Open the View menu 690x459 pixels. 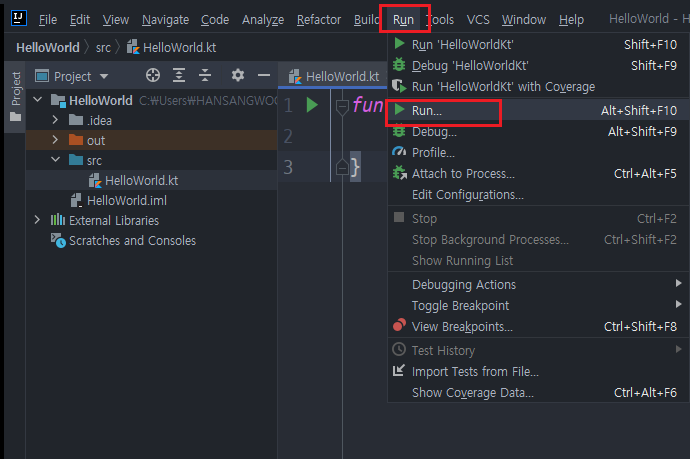click(116, 20)
